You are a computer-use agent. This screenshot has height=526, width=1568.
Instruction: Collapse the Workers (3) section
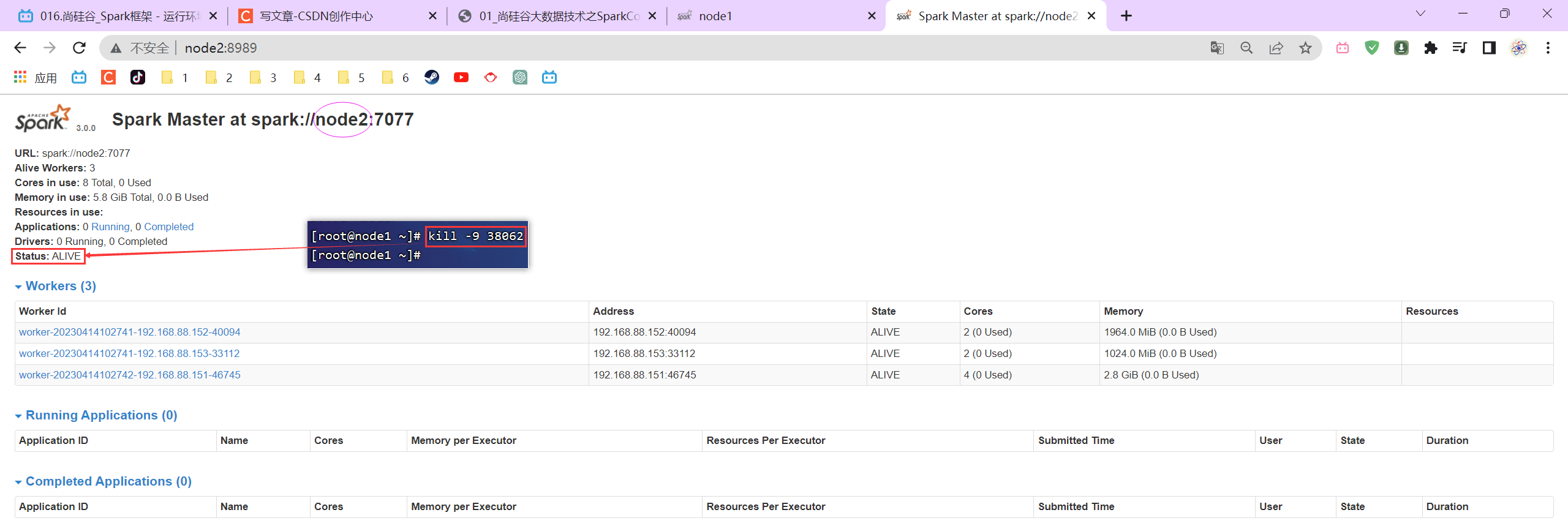(56, 286)
